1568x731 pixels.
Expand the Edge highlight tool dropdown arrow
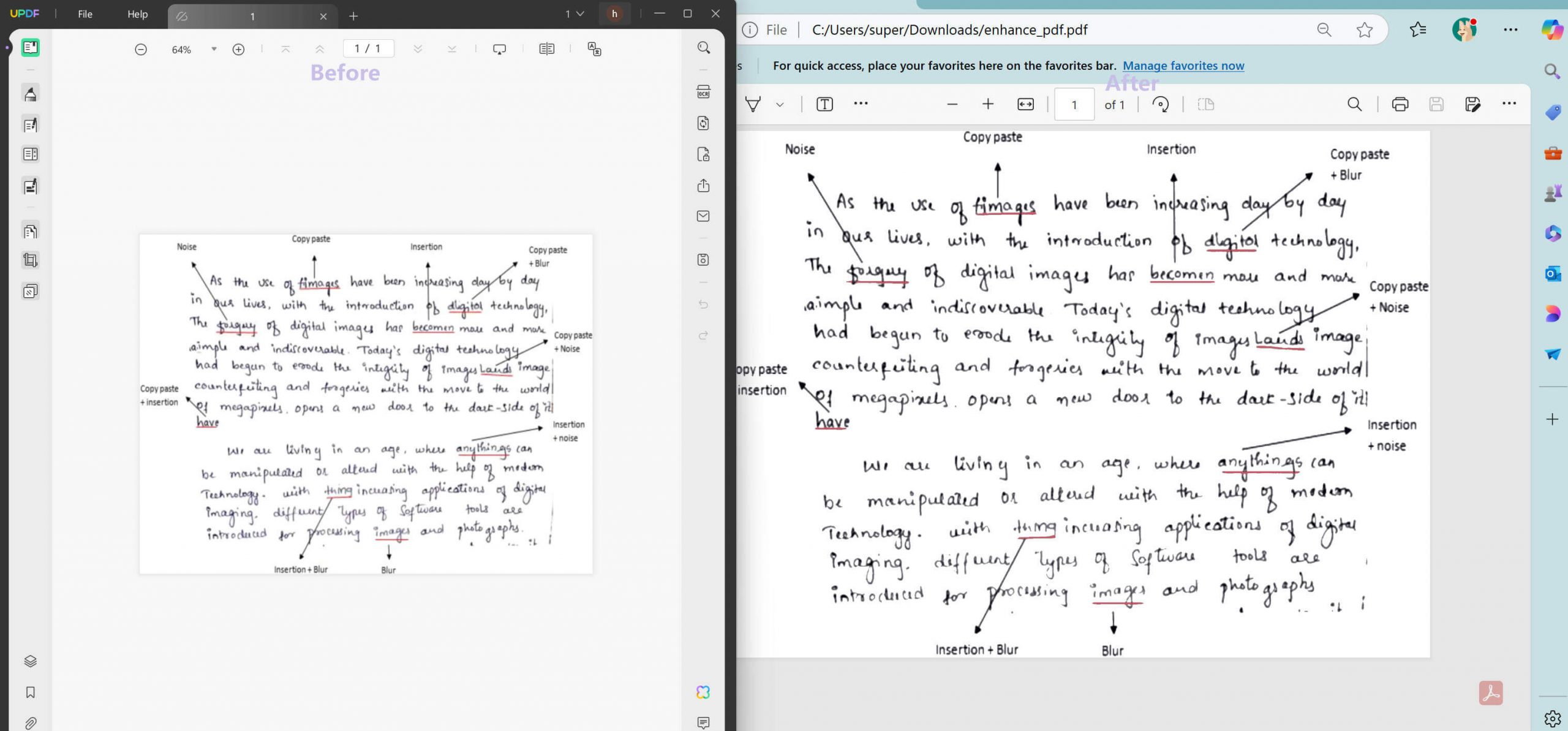click(780, 105)
